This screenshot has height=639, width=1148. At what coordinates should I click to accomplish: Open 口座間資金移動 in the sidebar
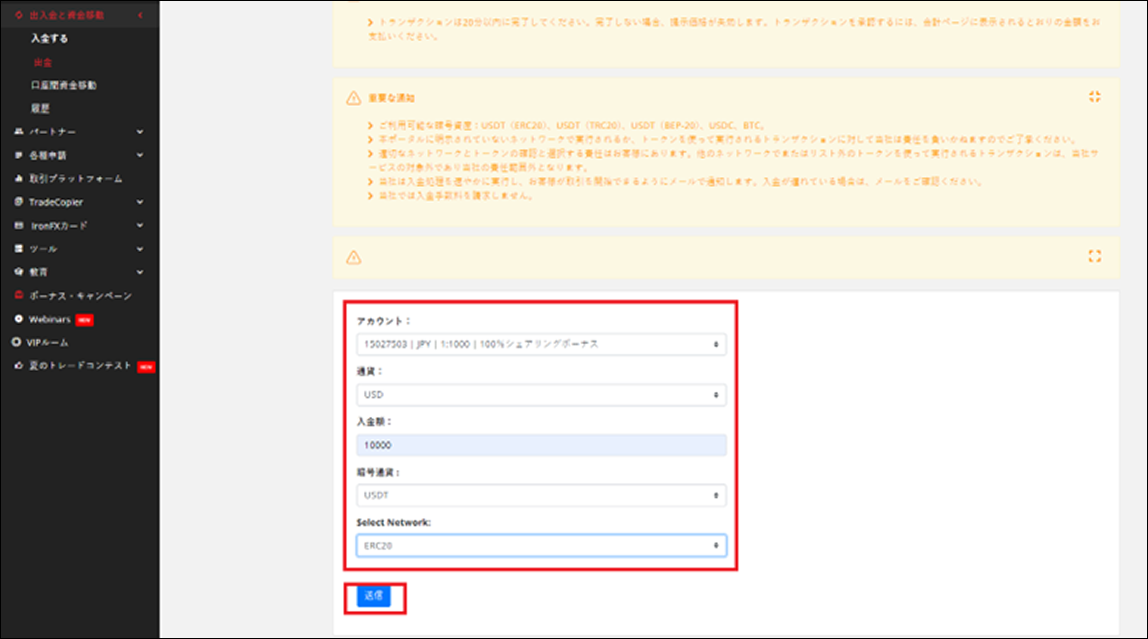[63, 85]
